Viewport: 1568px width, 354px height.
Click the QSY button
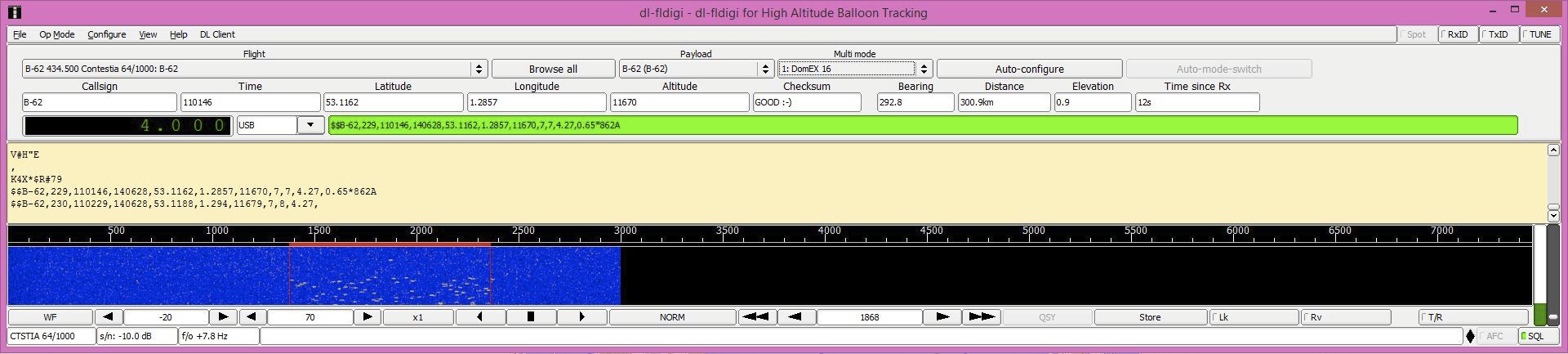[1047, 316]
